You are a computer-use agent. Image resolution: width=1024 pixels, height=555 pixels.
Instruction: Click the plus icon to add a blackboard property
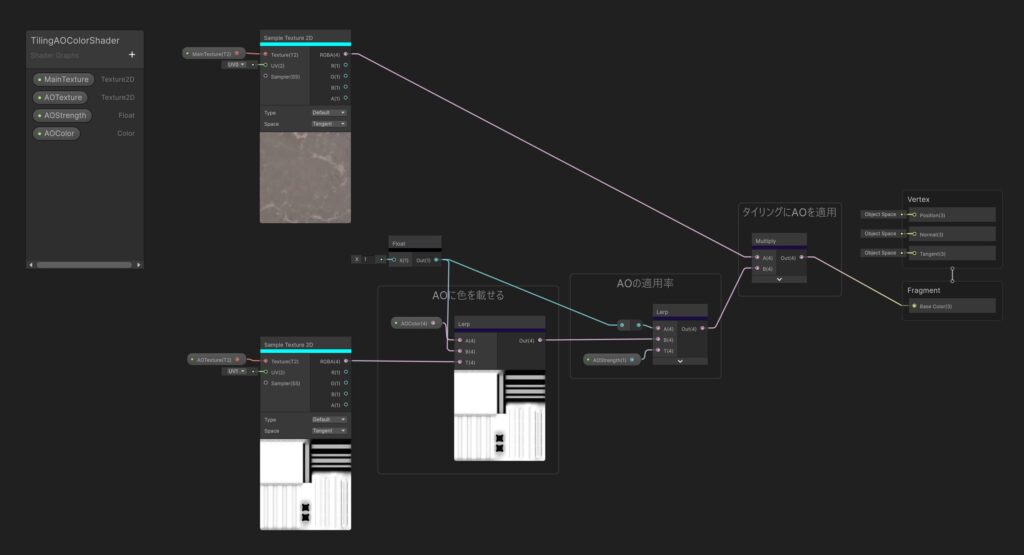point(132,55)
